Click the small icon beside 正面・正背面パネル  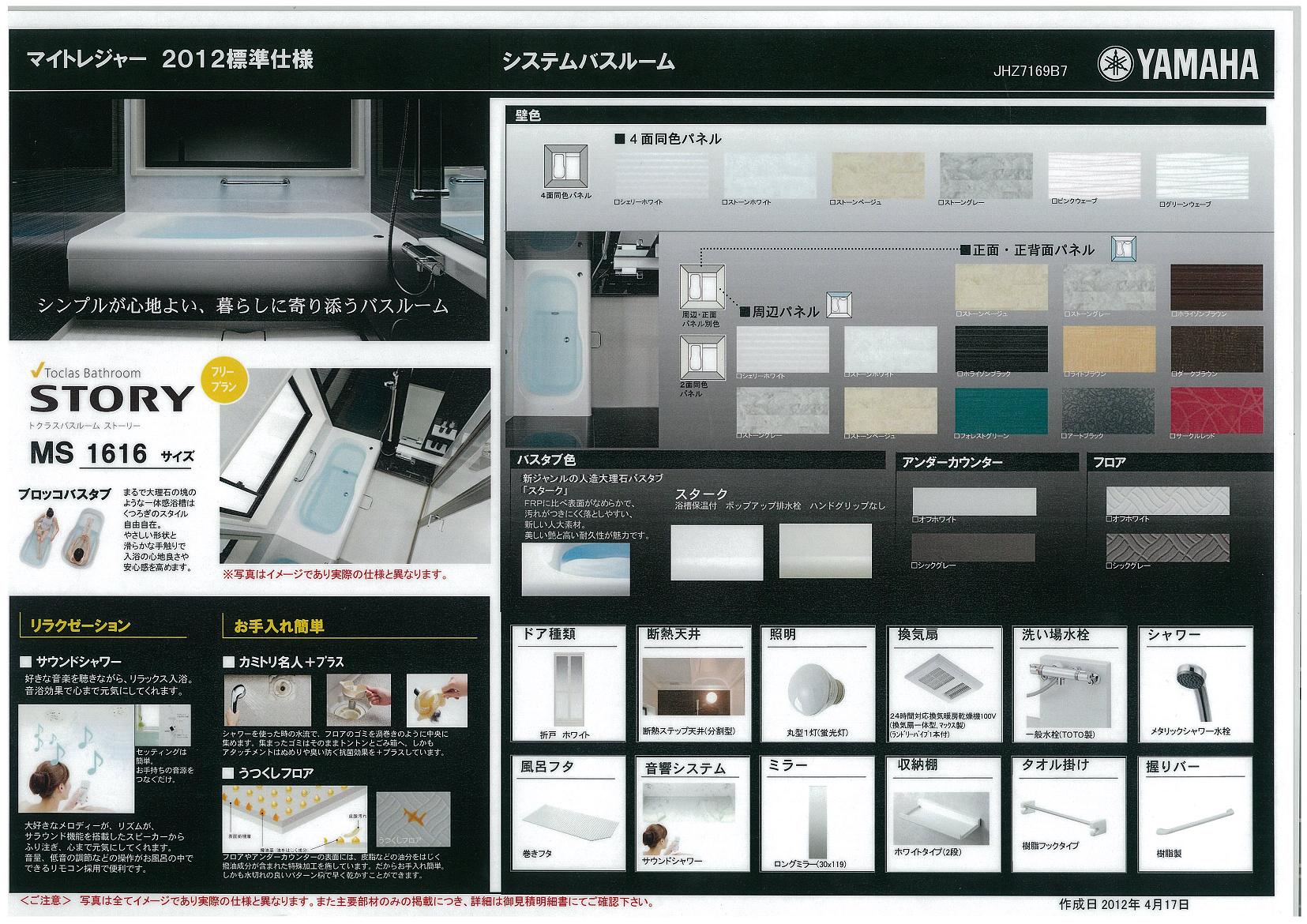click(x=1123, y=248)
